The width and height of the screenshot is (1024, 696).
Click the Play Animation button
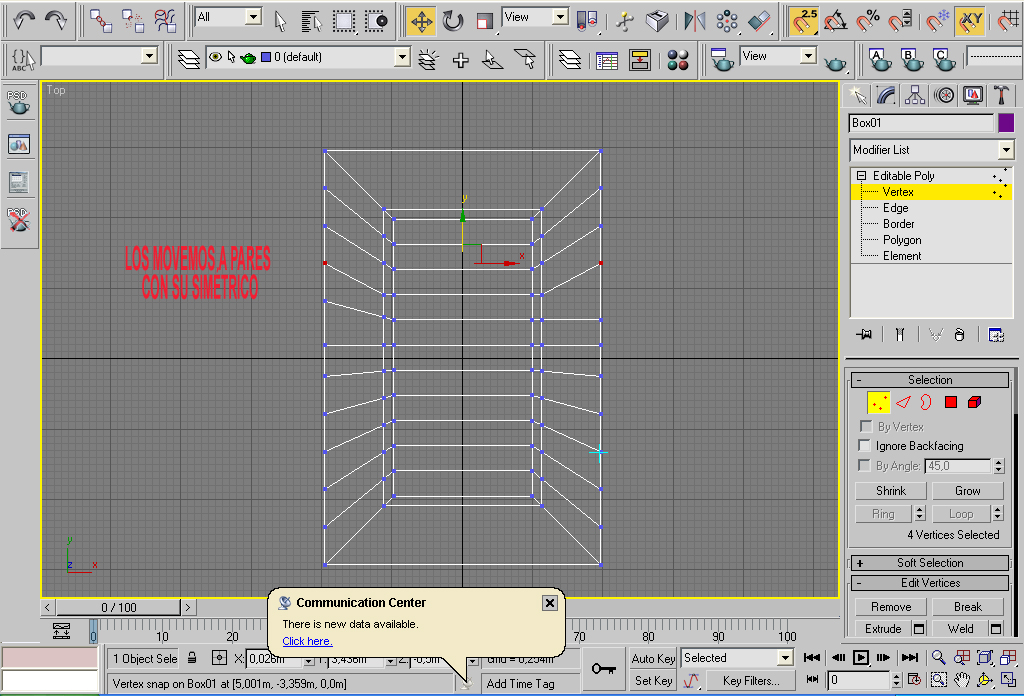click(x=861, y=657)
